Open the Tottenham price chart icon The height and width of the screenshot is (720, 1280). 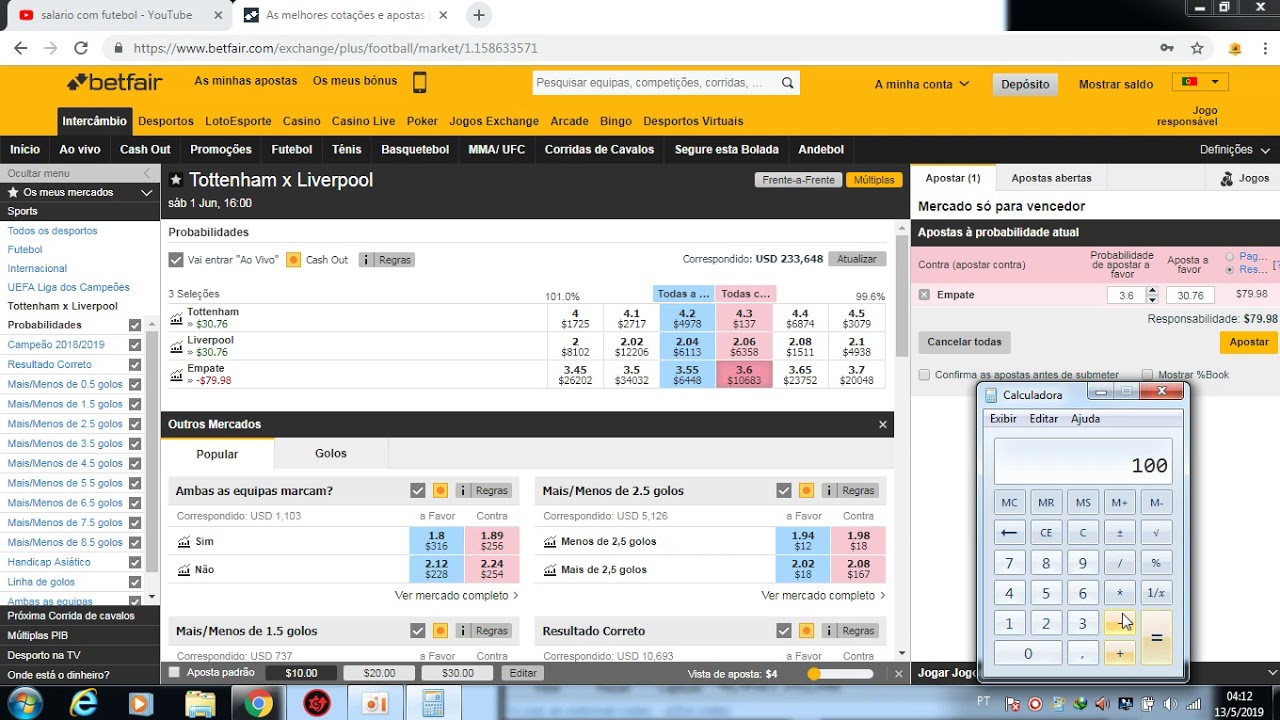click(177, 318)
